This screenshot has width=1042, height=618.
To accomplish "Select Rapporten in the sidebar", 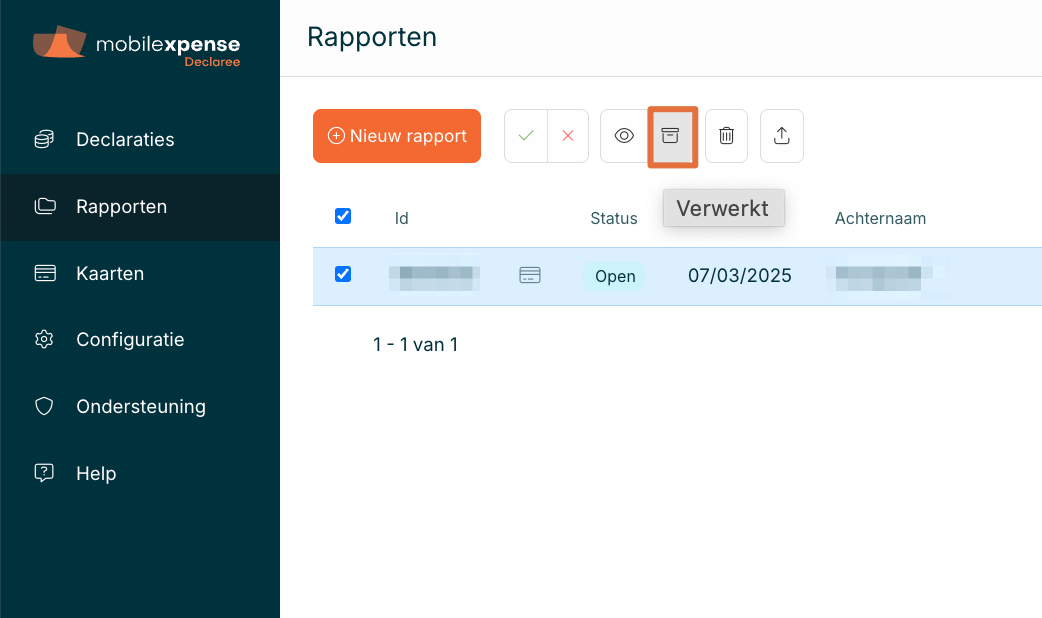I will (121, 207).
